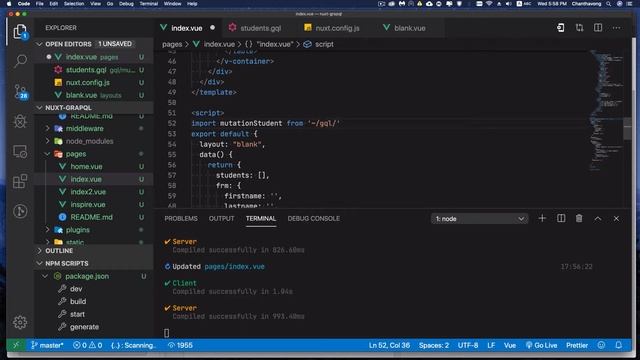Collapse the package.json scripts node
This screenshot has height=360, width=640.
pyautogui.click(x=45, y=276)
